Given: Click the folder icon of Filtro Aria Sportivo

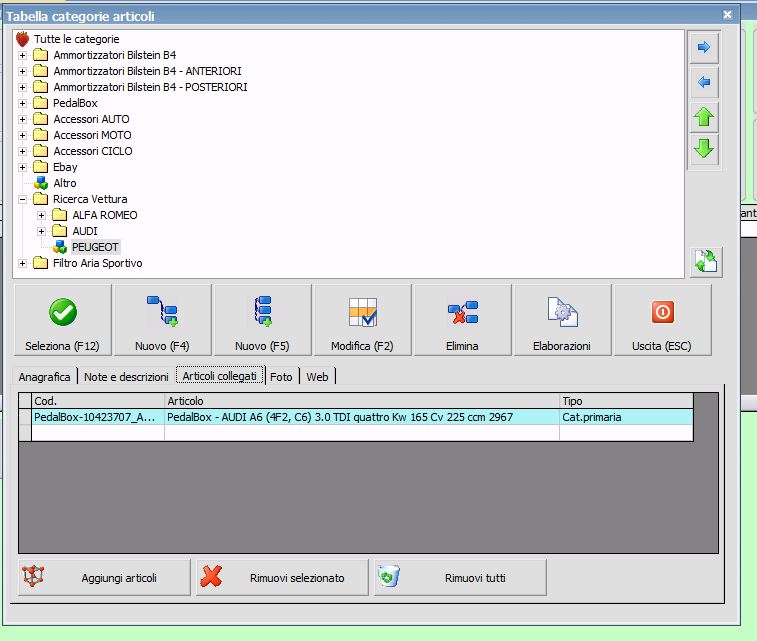Looking at the screenshot, I should point(41,263).
